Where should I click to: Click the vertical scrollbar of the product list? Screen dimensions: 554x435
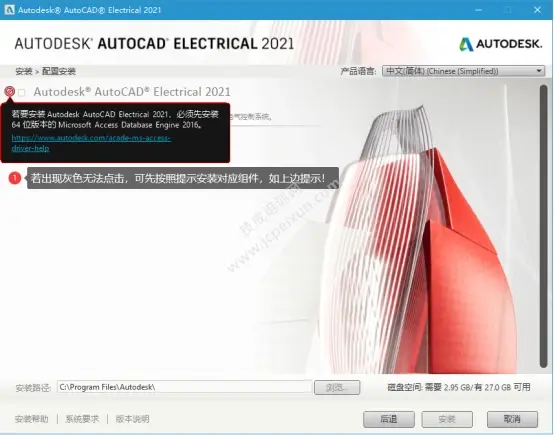point(543,226)
